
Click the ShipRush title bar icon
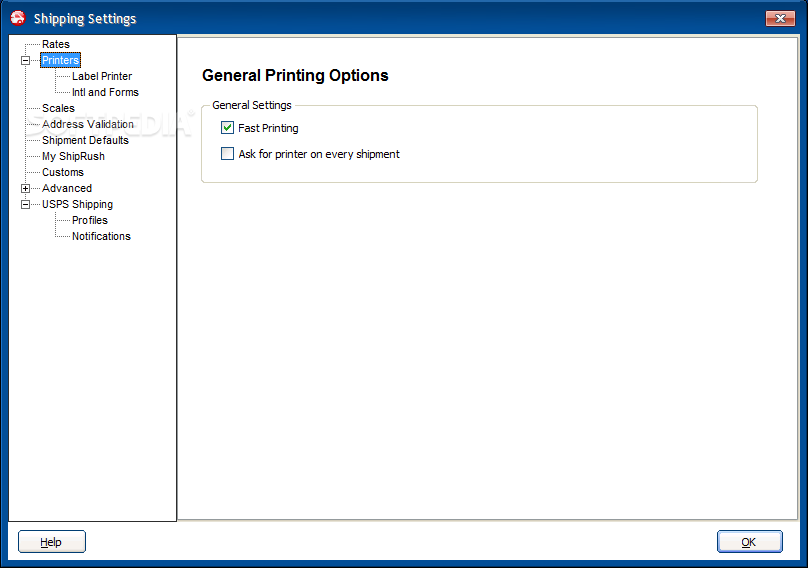18,18
